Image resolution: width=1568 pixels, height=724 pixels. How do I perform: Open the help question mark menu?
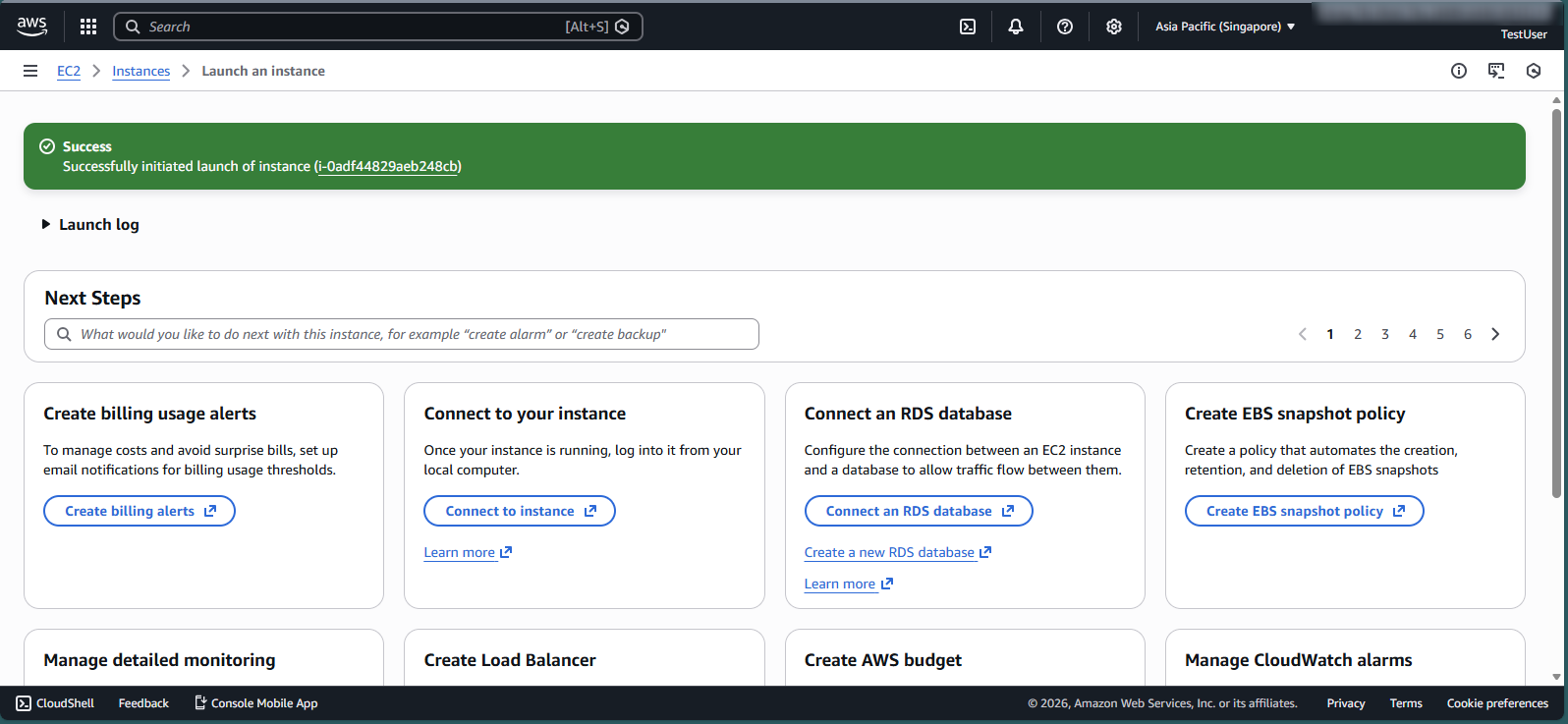pyautogui.click(x=1065, y=27)
